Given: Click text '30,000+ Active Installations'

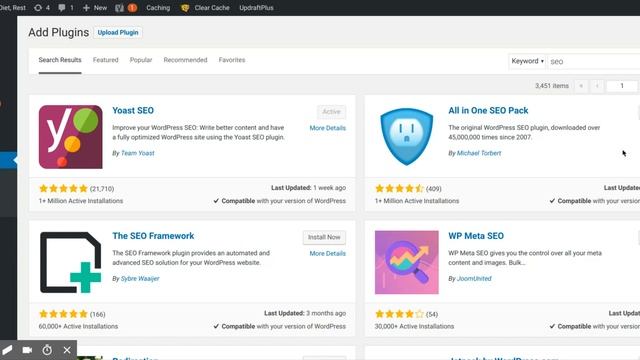Looking at the screenshot, I should click(414, 327).
